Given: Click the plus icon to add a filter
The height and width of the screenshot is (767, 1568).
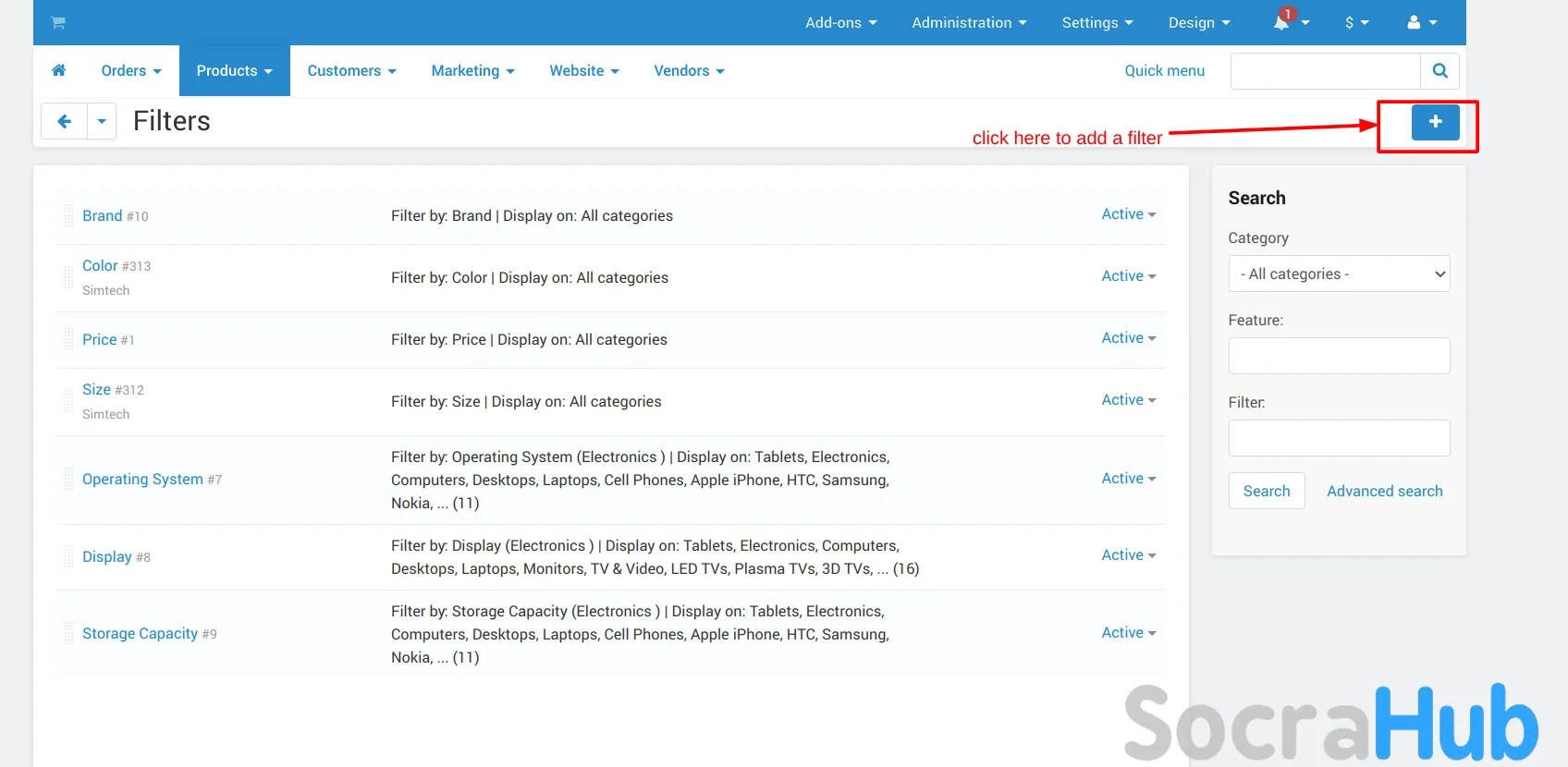Looking at the screenshot, I should (1435, 122).
